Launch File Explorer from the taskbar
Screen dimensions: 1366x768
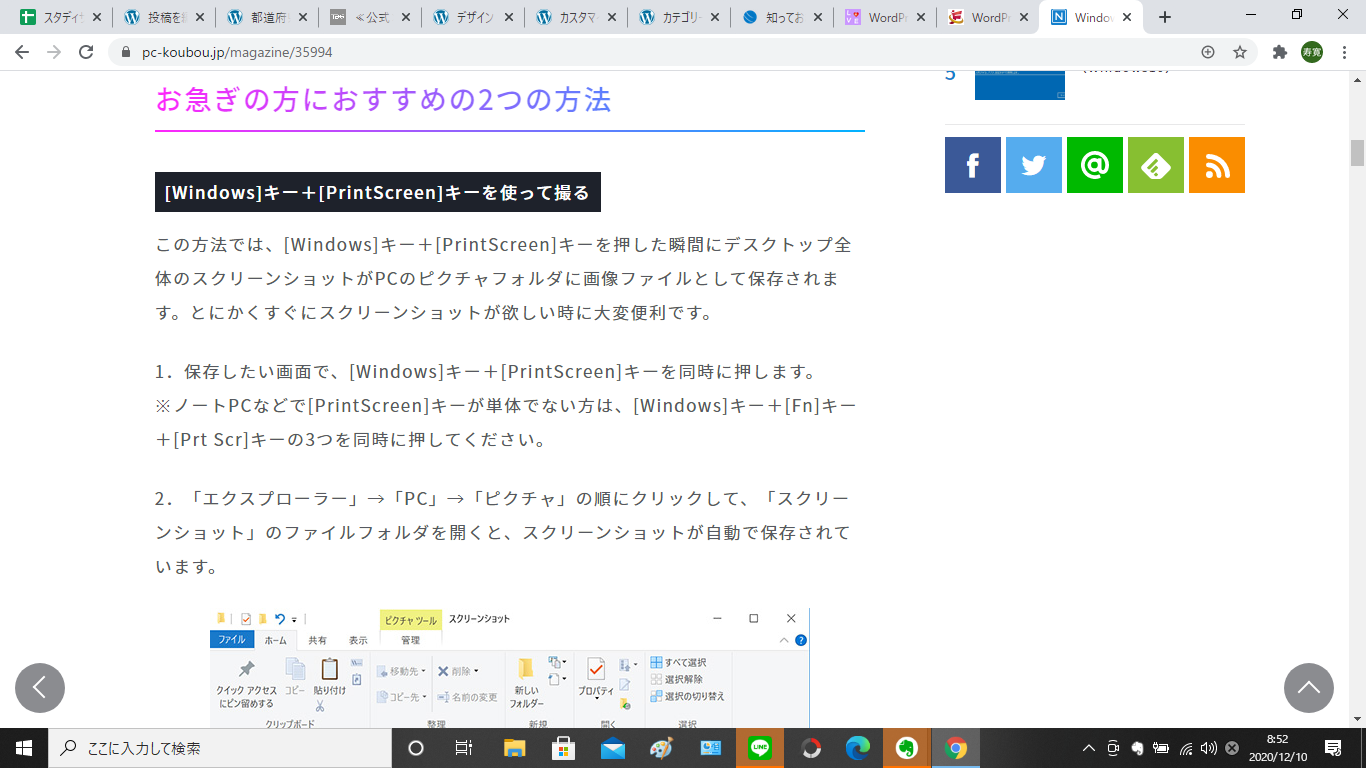coord(514,748)
